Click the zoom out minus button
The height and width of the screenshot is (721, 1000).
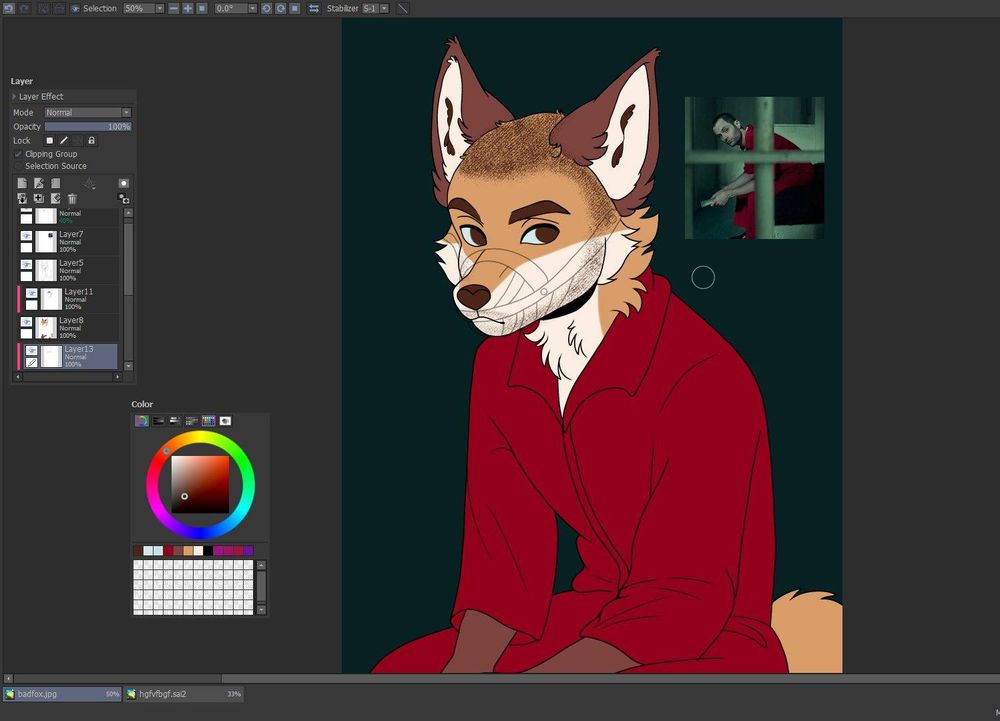click(x=174, y=8)
